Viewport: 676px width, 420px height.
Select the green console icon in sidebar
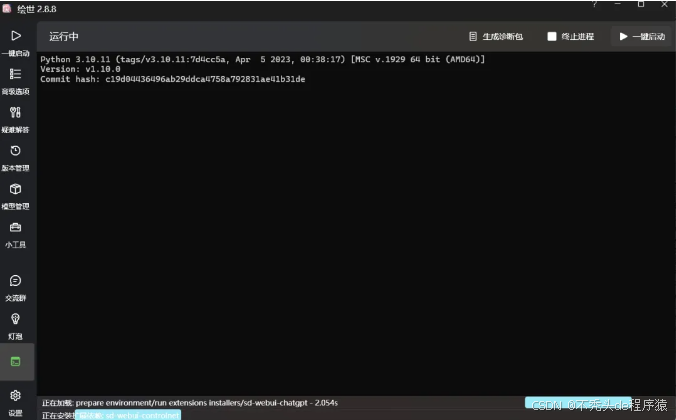click(x=16, y=361)
